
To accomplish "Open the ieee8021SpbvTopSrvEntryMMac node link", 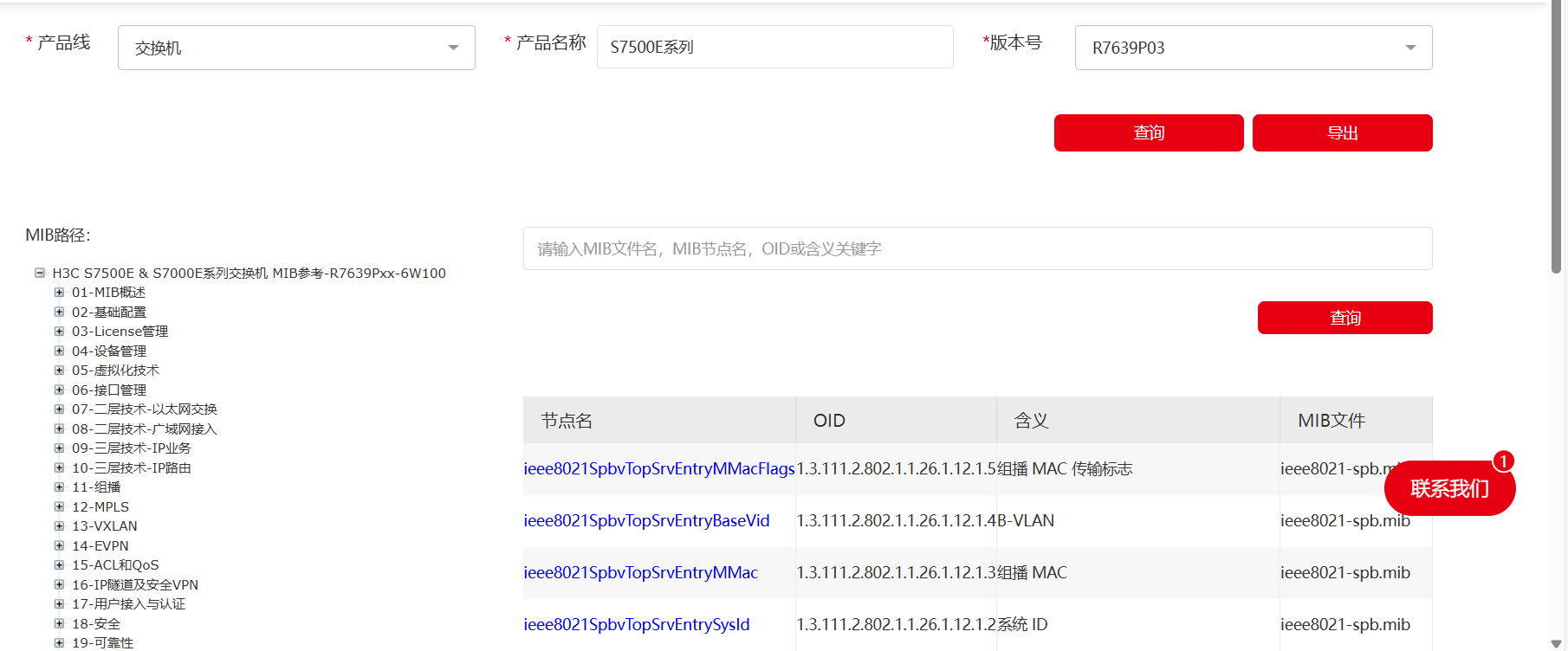I will click(640, 572).
